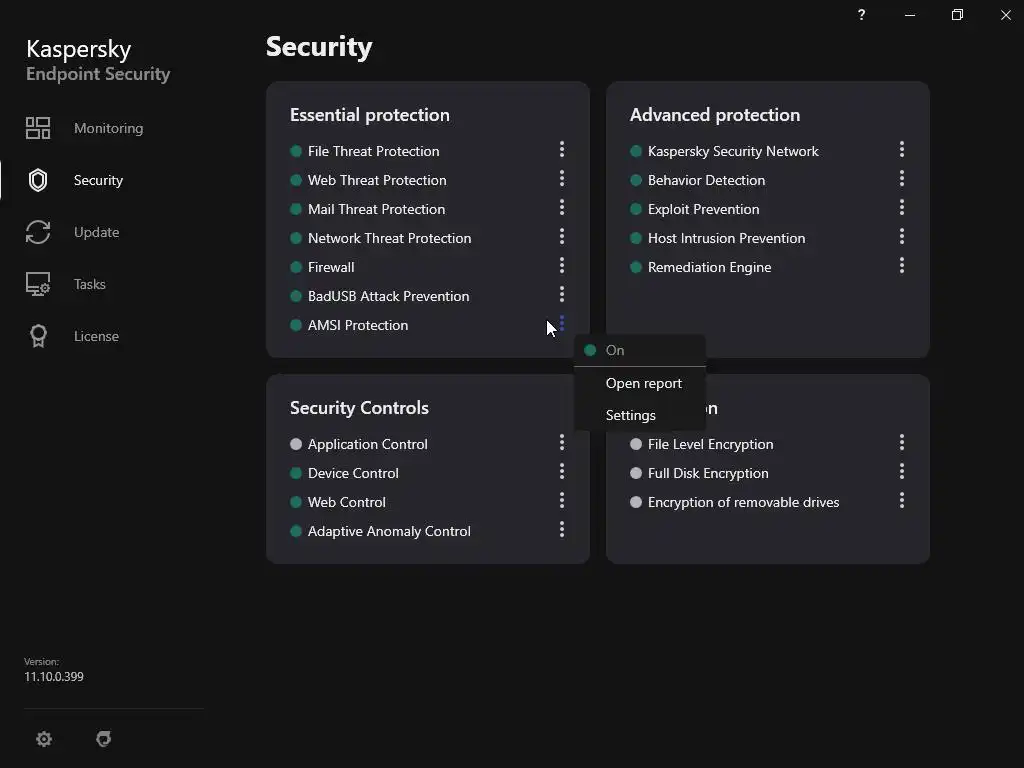This screenshot has width=1024, height=768.
Task: Click the License ribbon icon
Action: (38, 336)
